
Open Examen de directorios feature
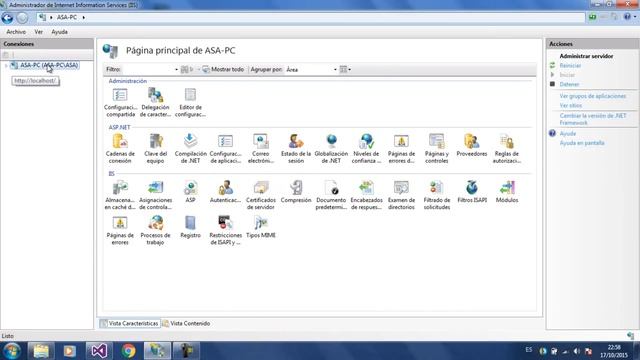click(x=401, y=195)
